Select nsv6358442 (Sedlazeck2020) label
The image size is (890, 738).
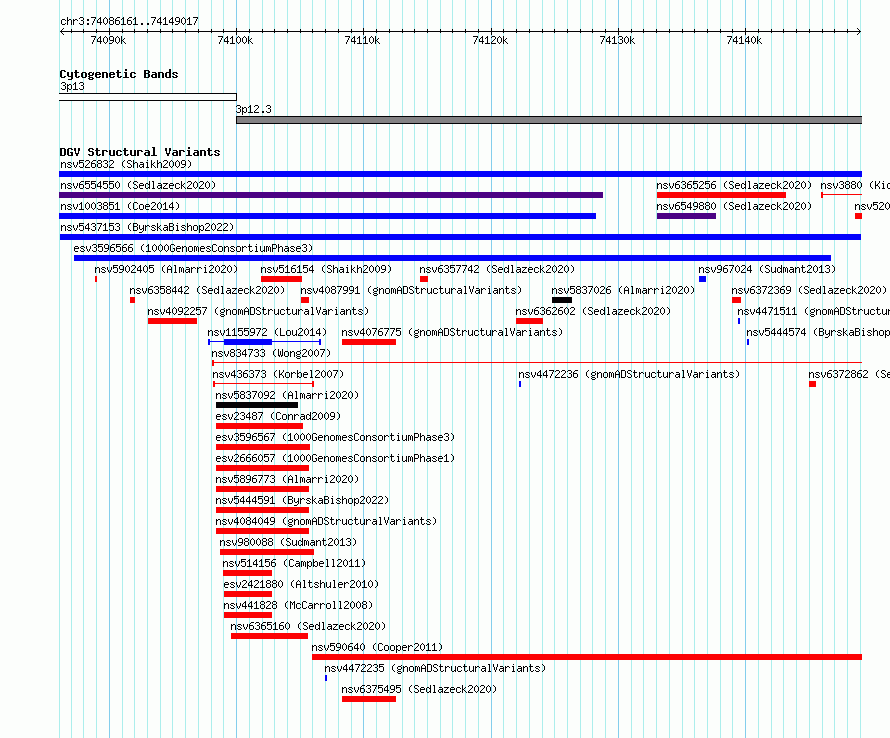click(x=207, y=290)
